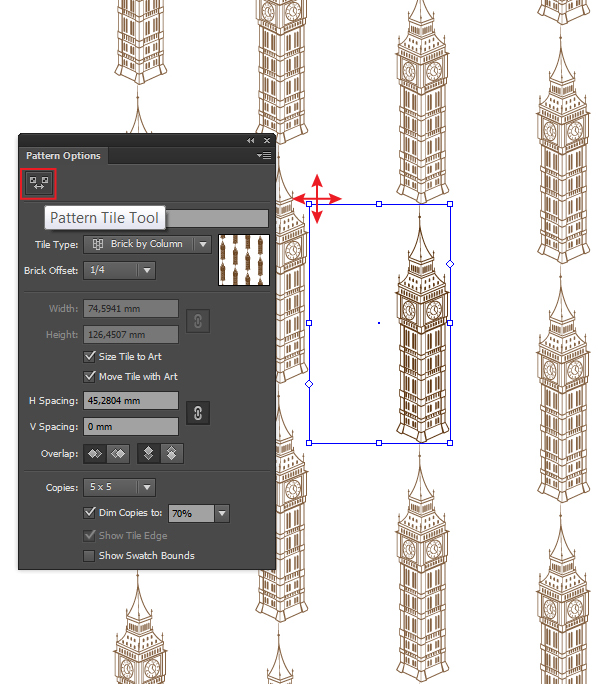The width and height of the screenshot is (600, 684).
Task: Click the diamond brick-offset handle on left edge
Action: point(309,384)
